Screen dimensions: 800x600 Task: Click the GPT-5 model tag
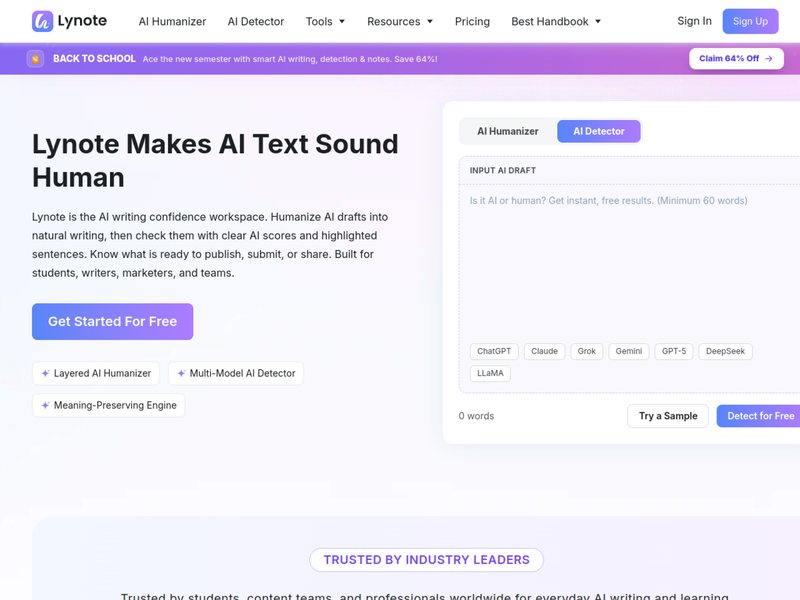[x=673, y=351]
